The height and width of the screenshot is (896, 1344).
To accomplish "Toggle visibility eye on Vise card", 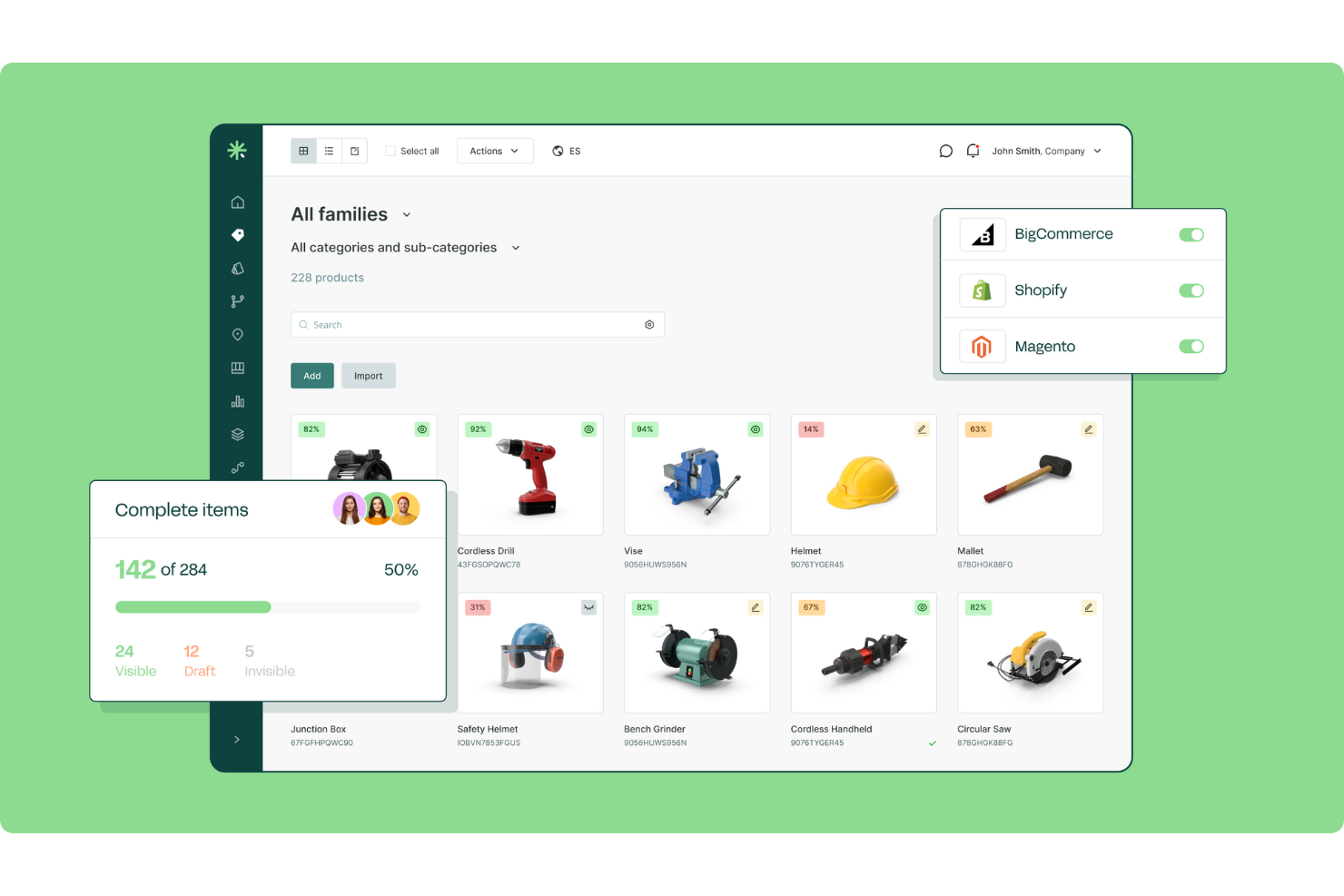I will pos(755,429).
